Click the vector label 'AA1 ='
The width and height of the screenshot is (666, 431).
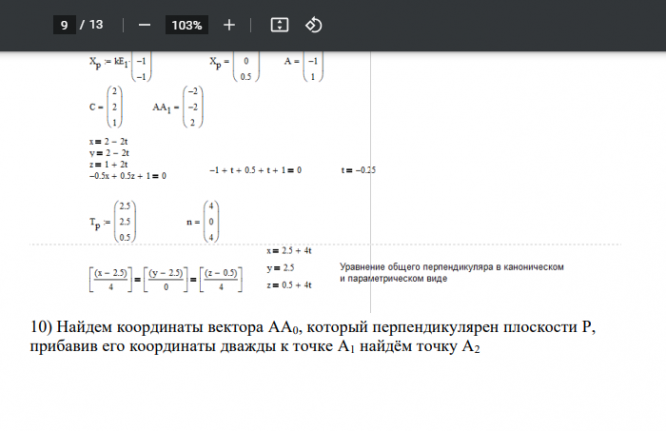(x=166, y=107)
